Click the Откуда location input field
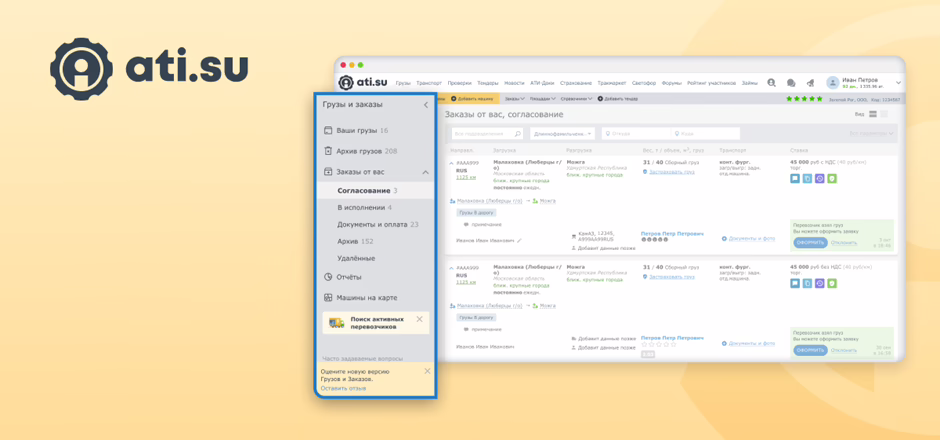940x440 pixels. (635, 133)
